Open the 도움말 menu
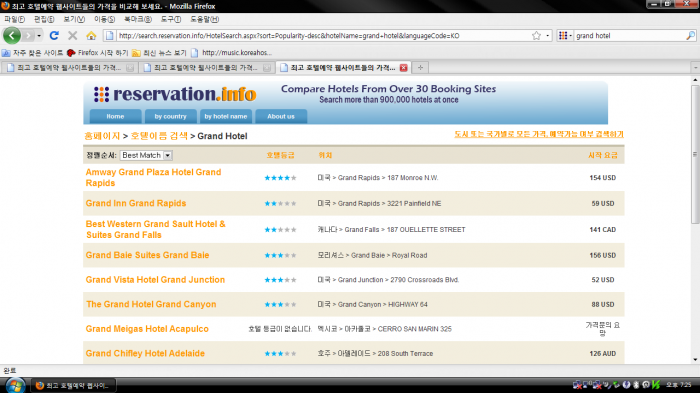The image size is (700, 393). click(204, 19)
